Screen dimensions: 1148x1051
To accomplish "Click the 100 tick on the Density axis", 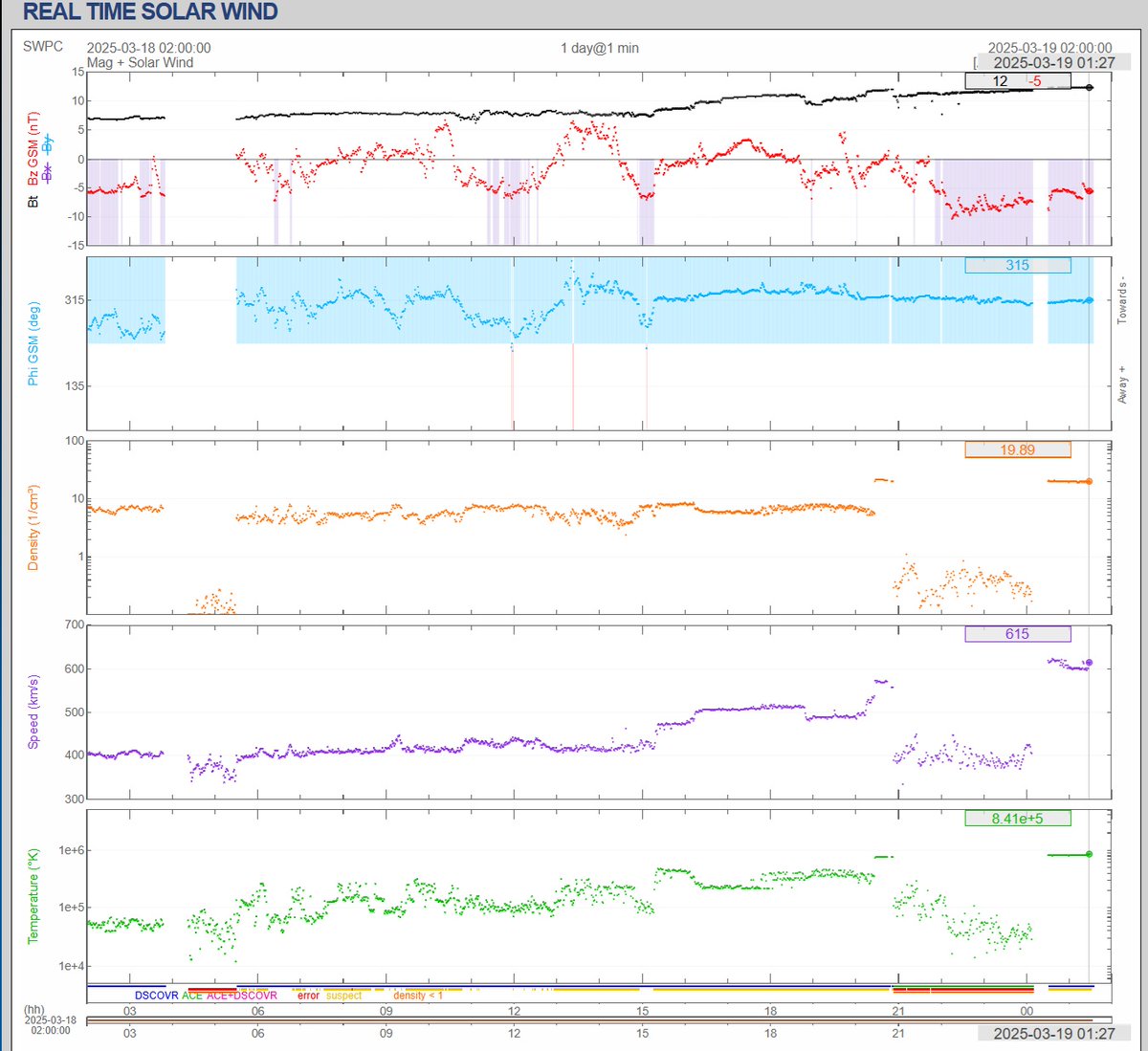I will click(74, 441).
